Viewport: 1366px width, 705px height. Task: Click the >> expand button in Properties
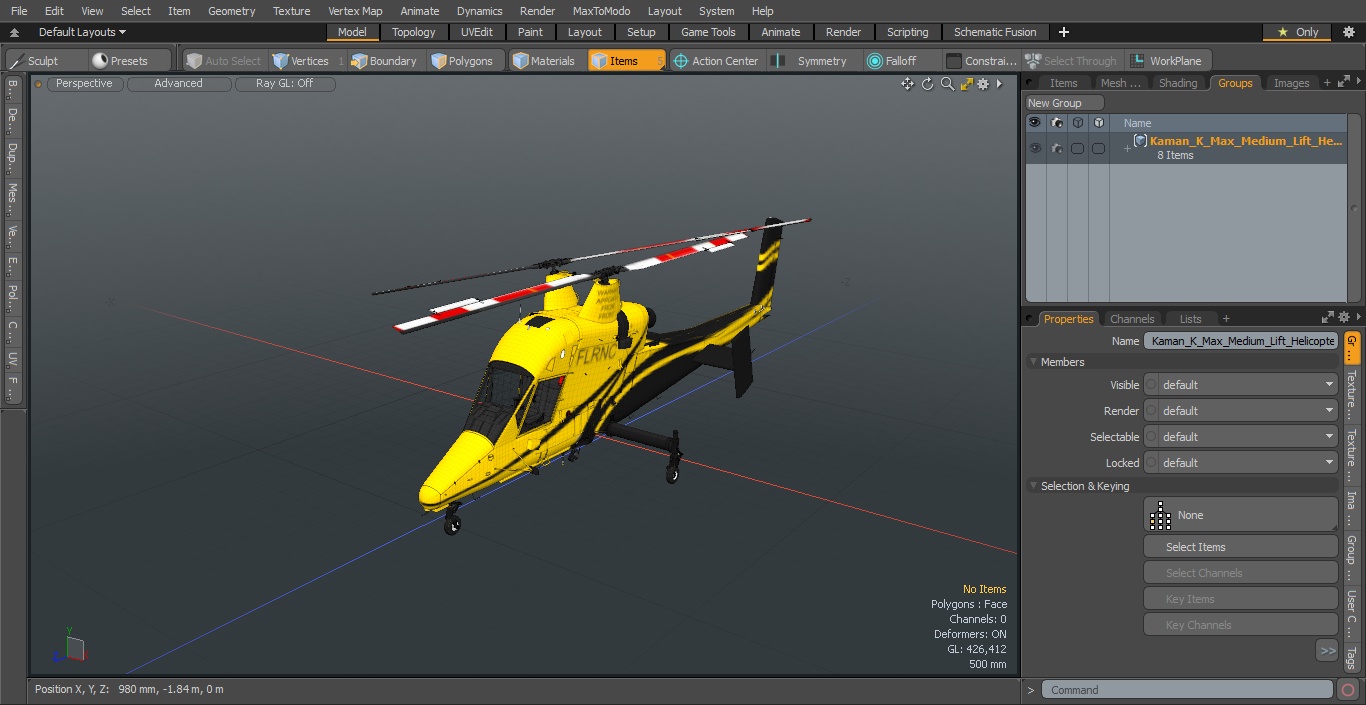tap(1327, 651)
